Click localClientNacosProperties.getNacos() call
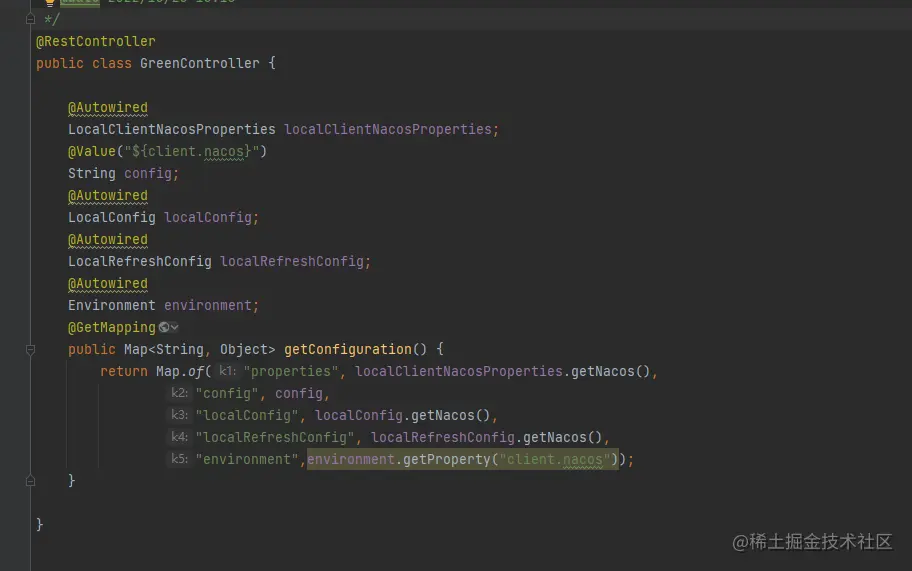912x571 pixels. (x=503, y=372)
